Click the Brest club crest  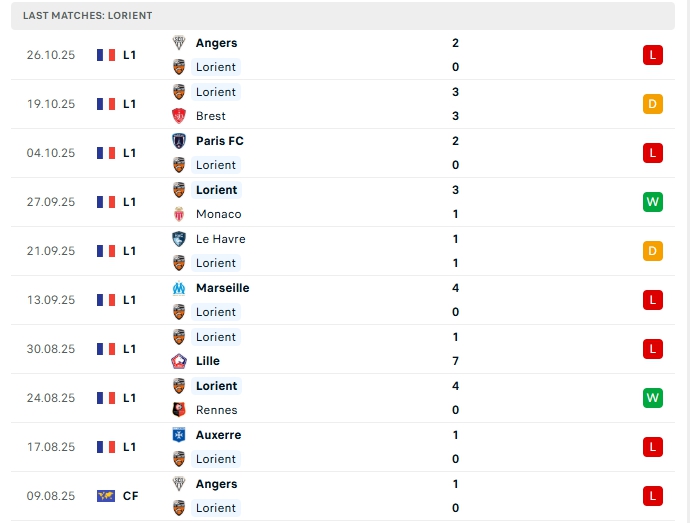point(179,116)
